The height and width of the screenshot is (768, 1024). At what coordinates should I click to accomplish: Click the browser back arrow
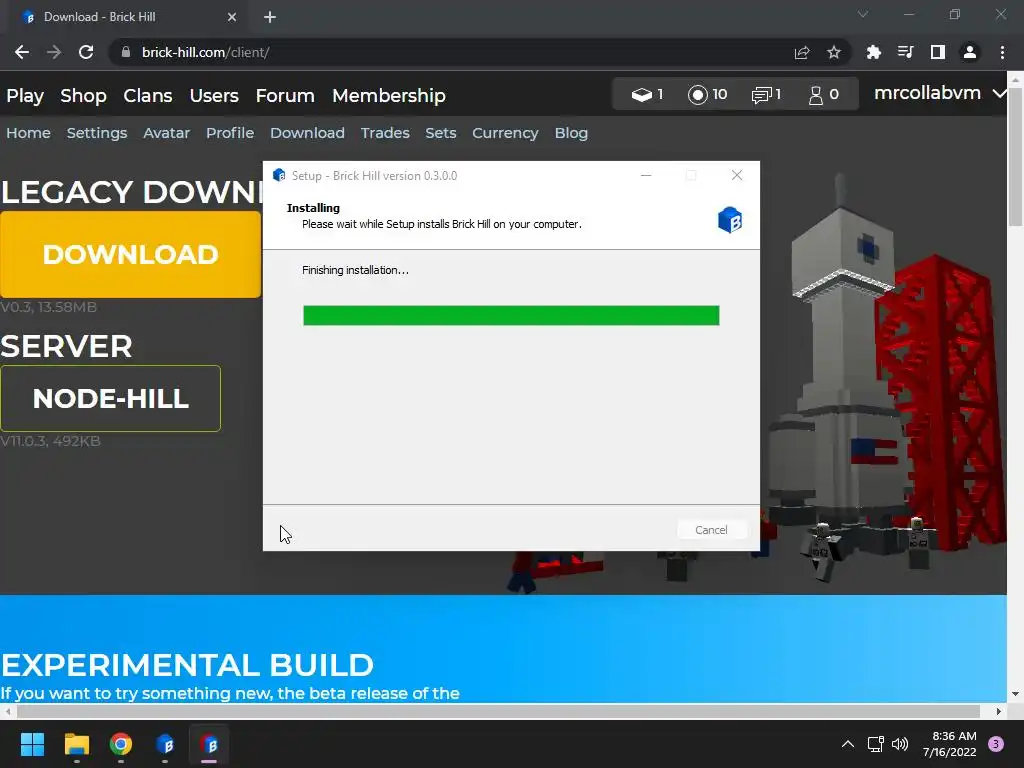click(22, 52)
